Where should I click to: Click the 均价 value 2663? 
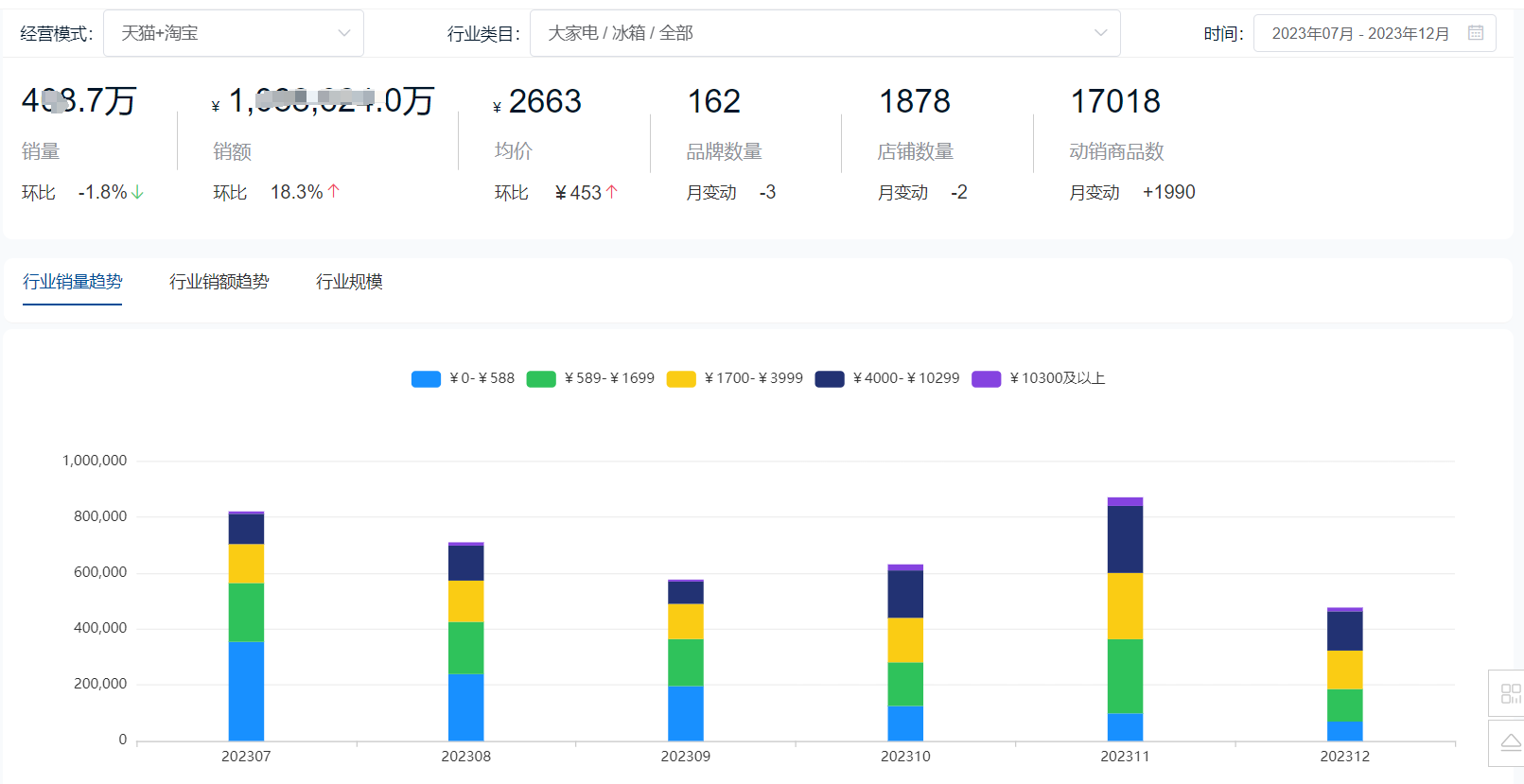545,101
